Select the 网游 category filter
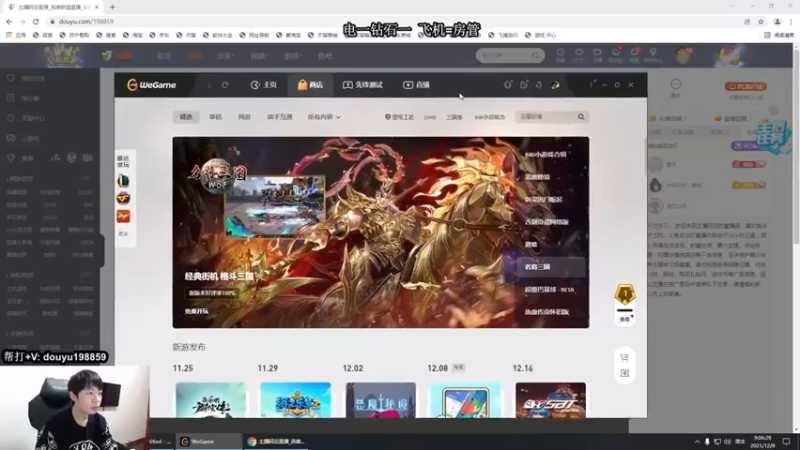The image size is (800, 450). [x=244, y=117]
